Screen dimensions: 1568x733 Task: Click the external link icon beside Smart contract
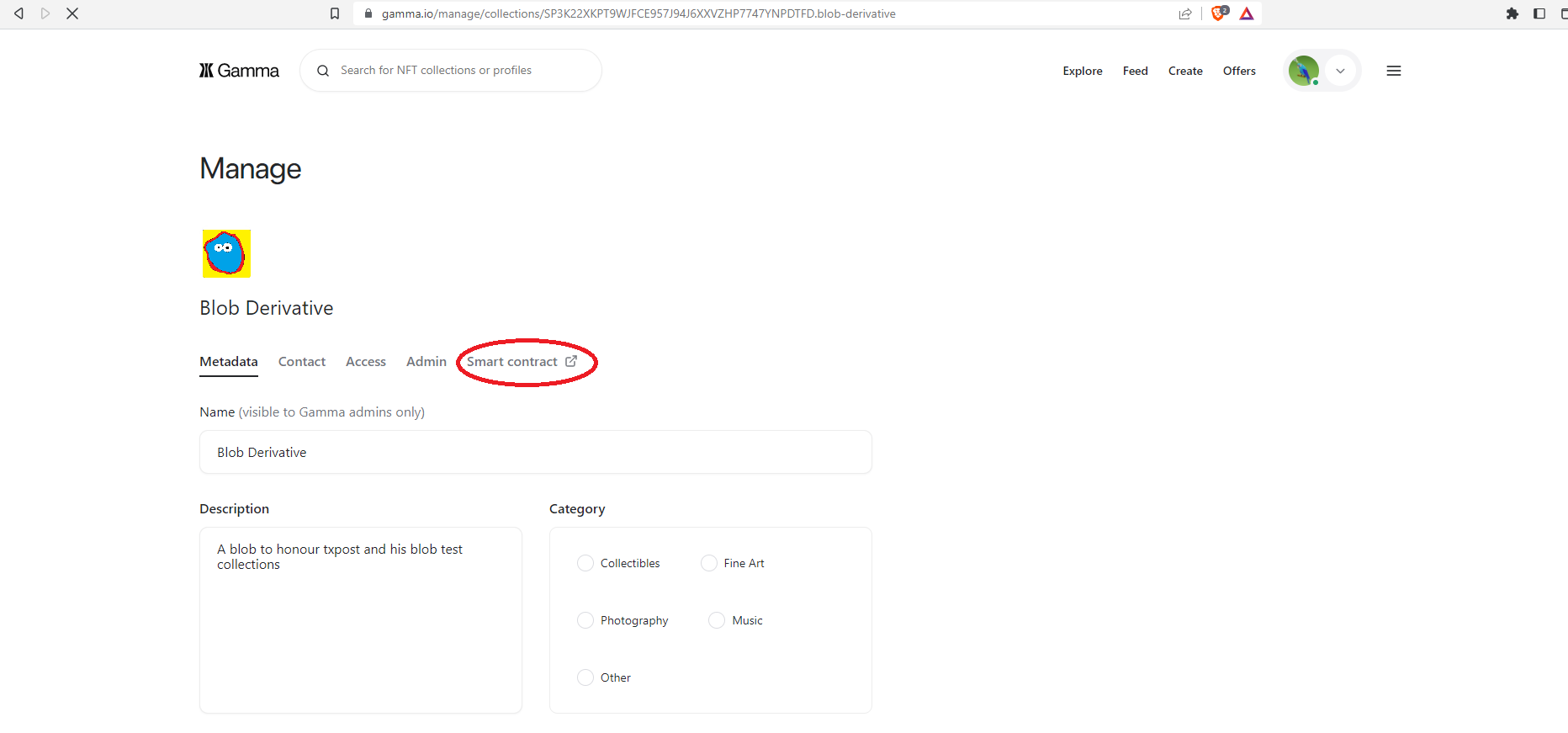coord(571,361)
